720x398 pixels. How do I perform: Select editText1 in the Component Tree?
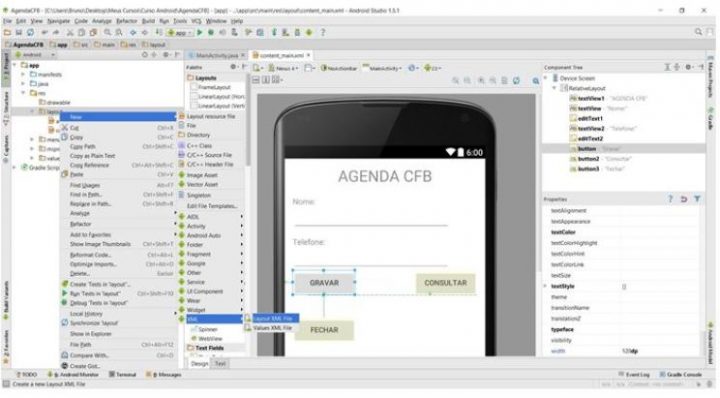(590, 118)
